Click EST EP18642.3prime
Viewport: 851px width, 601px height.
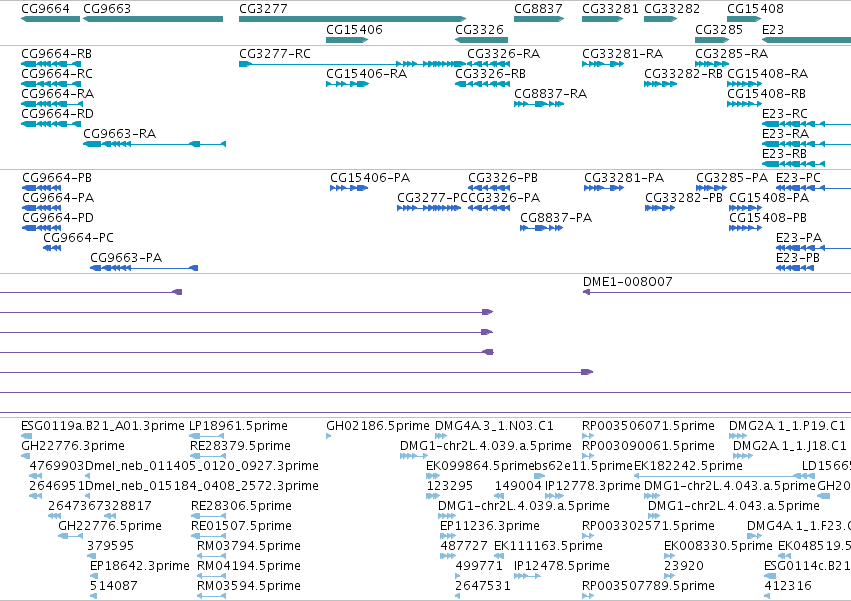coord(139,566)
